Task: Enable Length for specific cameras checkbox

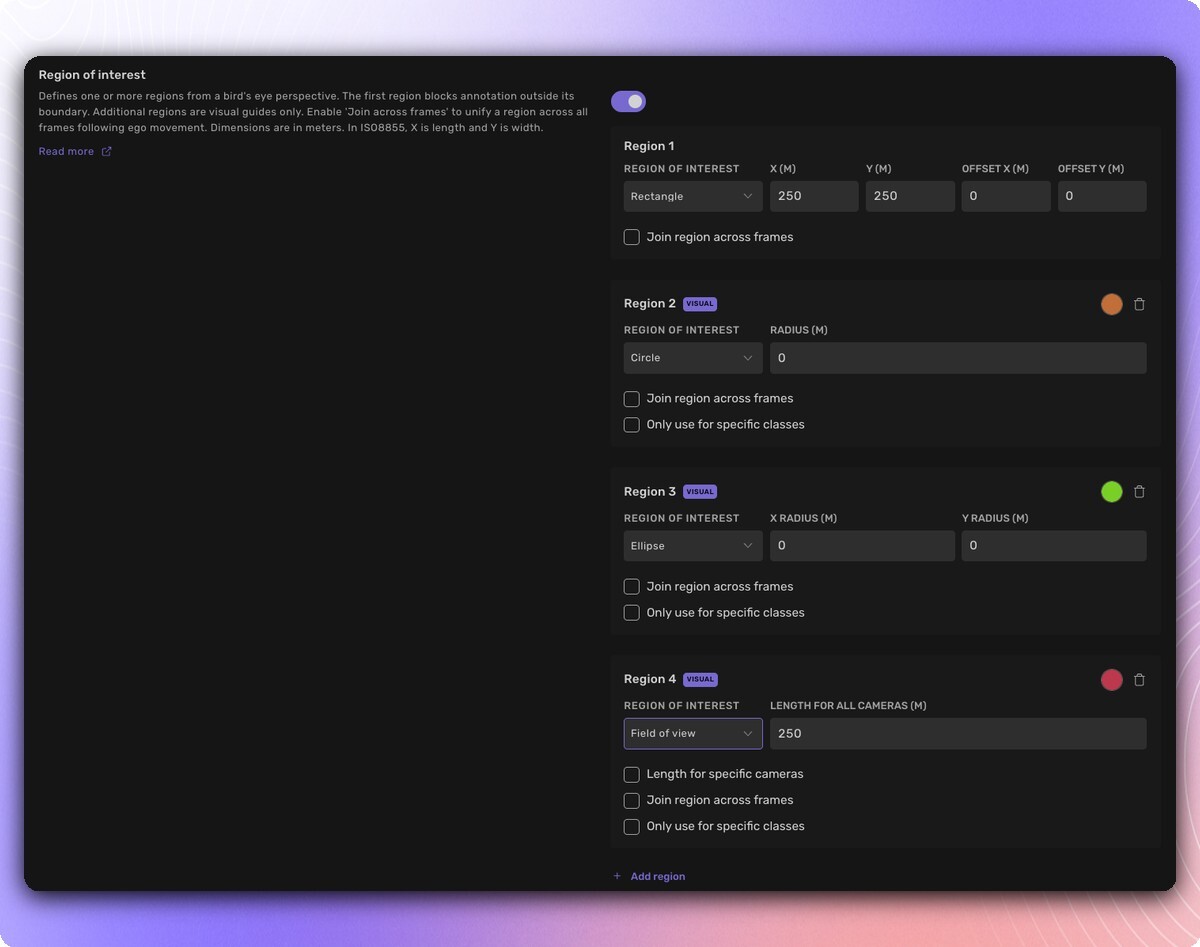Action: 632,774
